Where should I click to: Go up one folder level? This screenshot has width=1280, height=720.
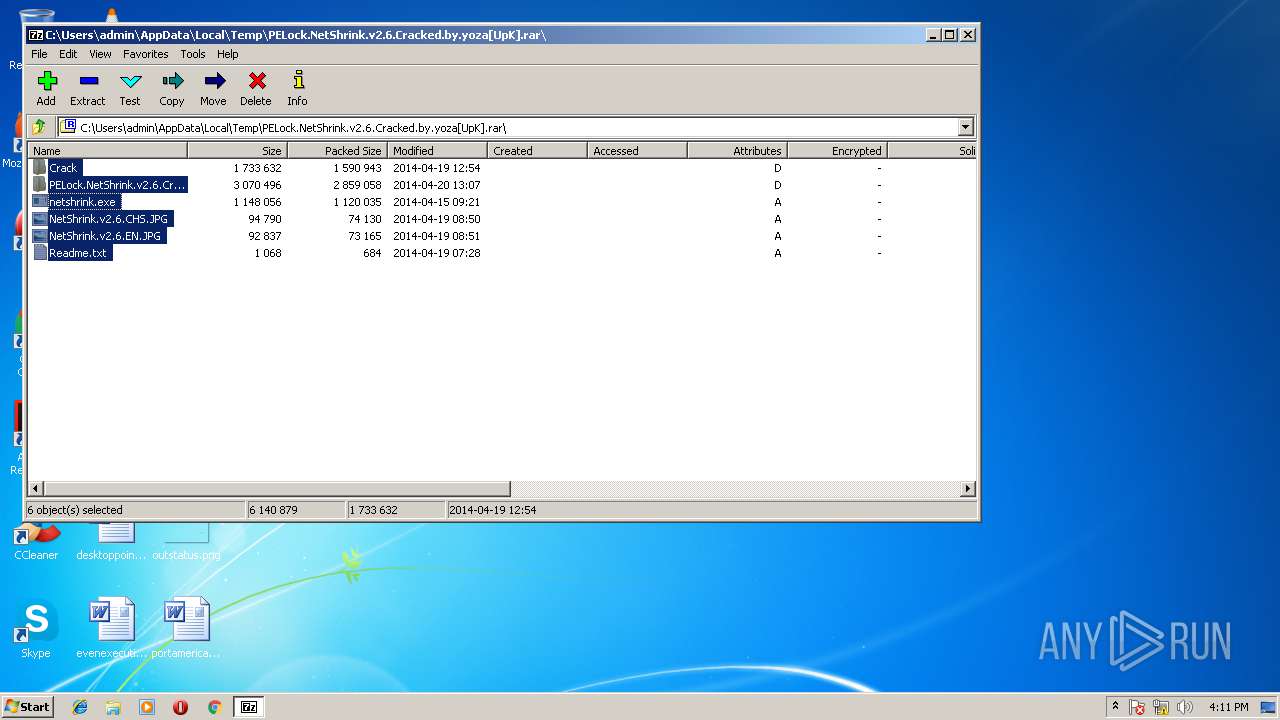point(39,127)
